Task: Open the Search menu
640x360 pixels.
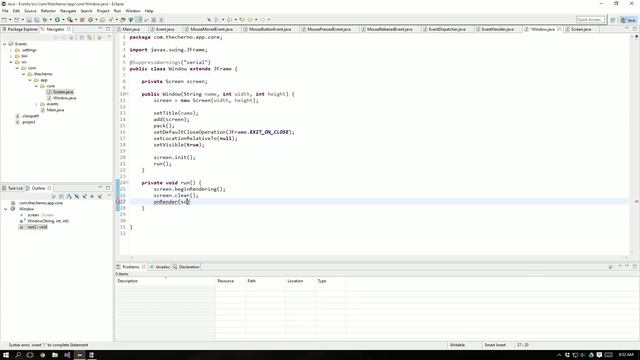Action: [86, 11]
